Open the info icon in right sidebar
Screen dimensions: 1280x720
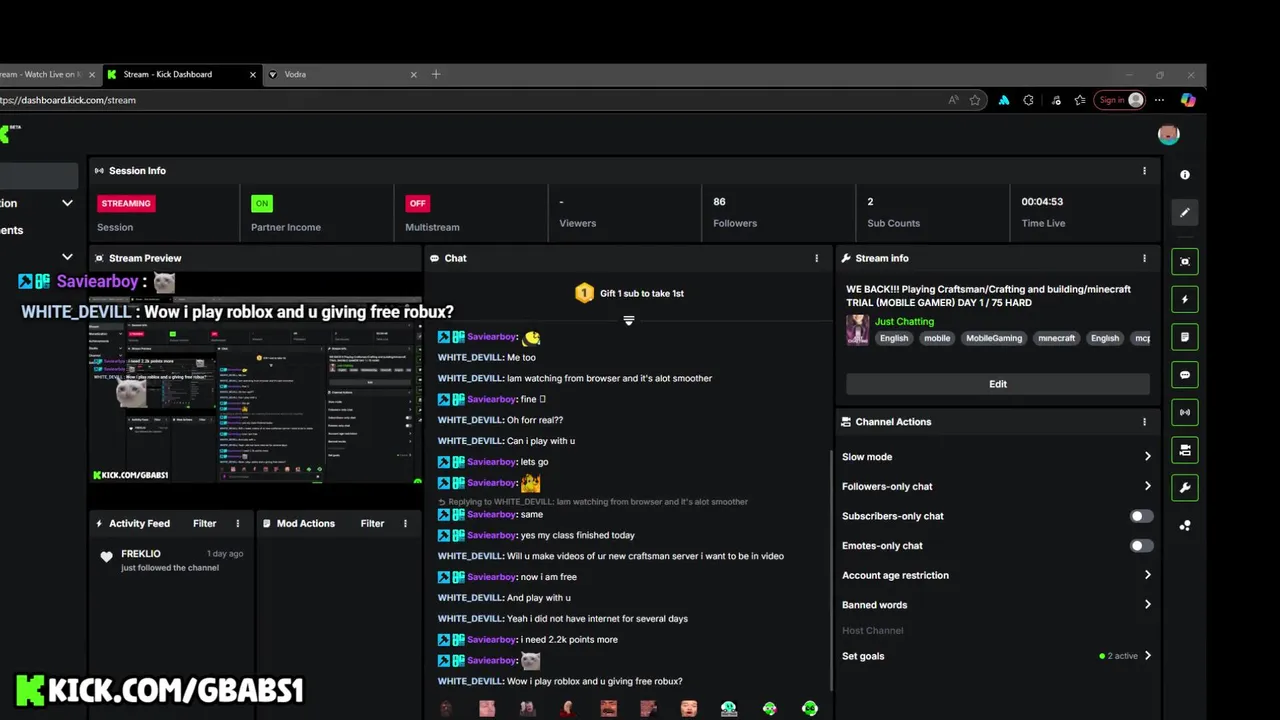(1185, 175)
